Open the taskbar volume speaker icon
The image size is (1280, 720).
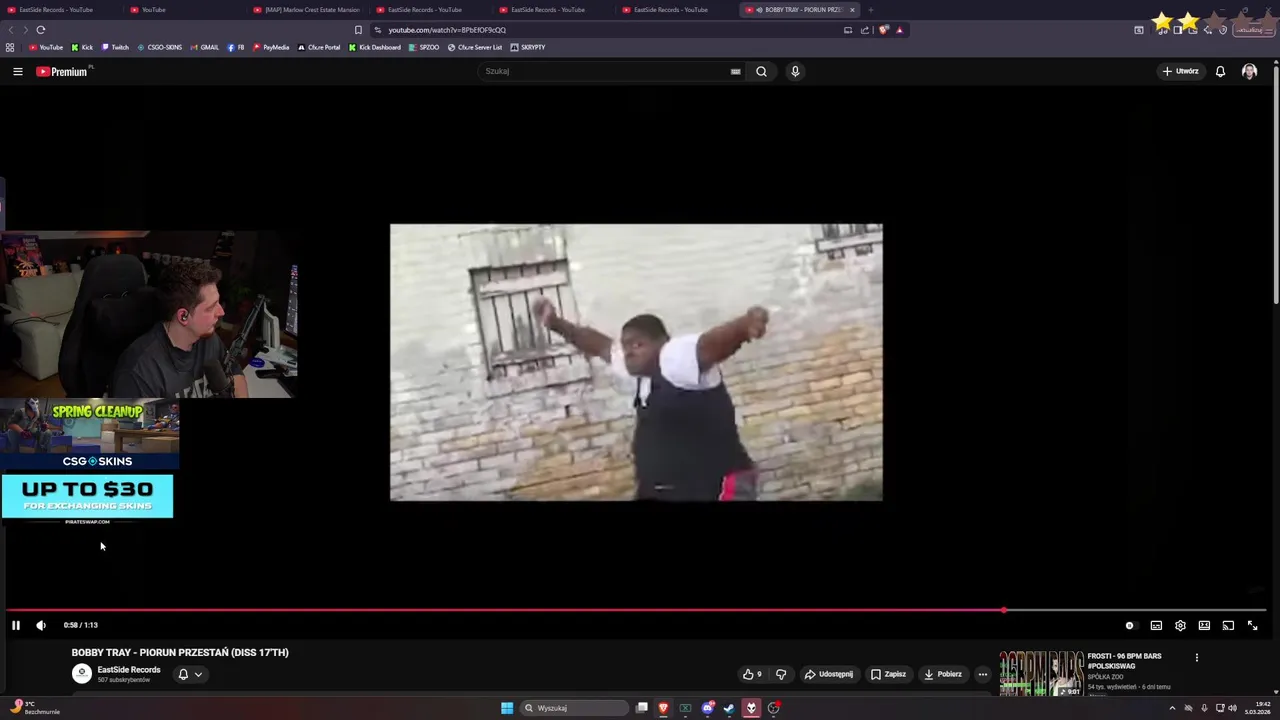(x=1232, y=708)
